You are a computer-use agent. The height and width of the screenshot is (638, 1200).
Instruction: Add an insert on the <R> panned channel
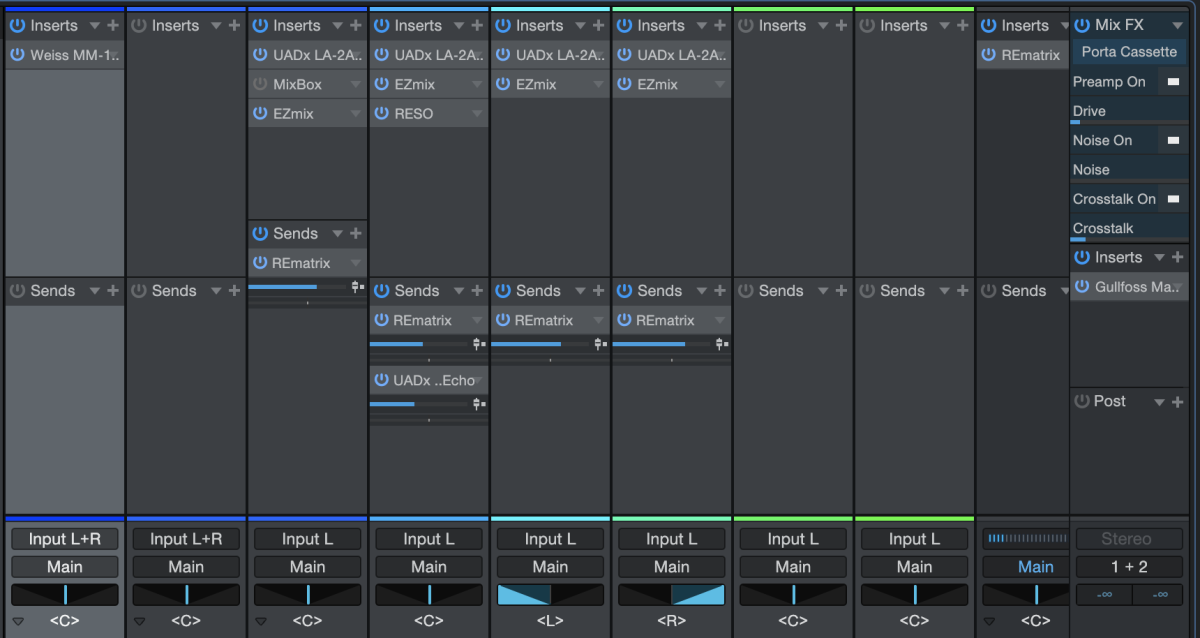(720, 25)
